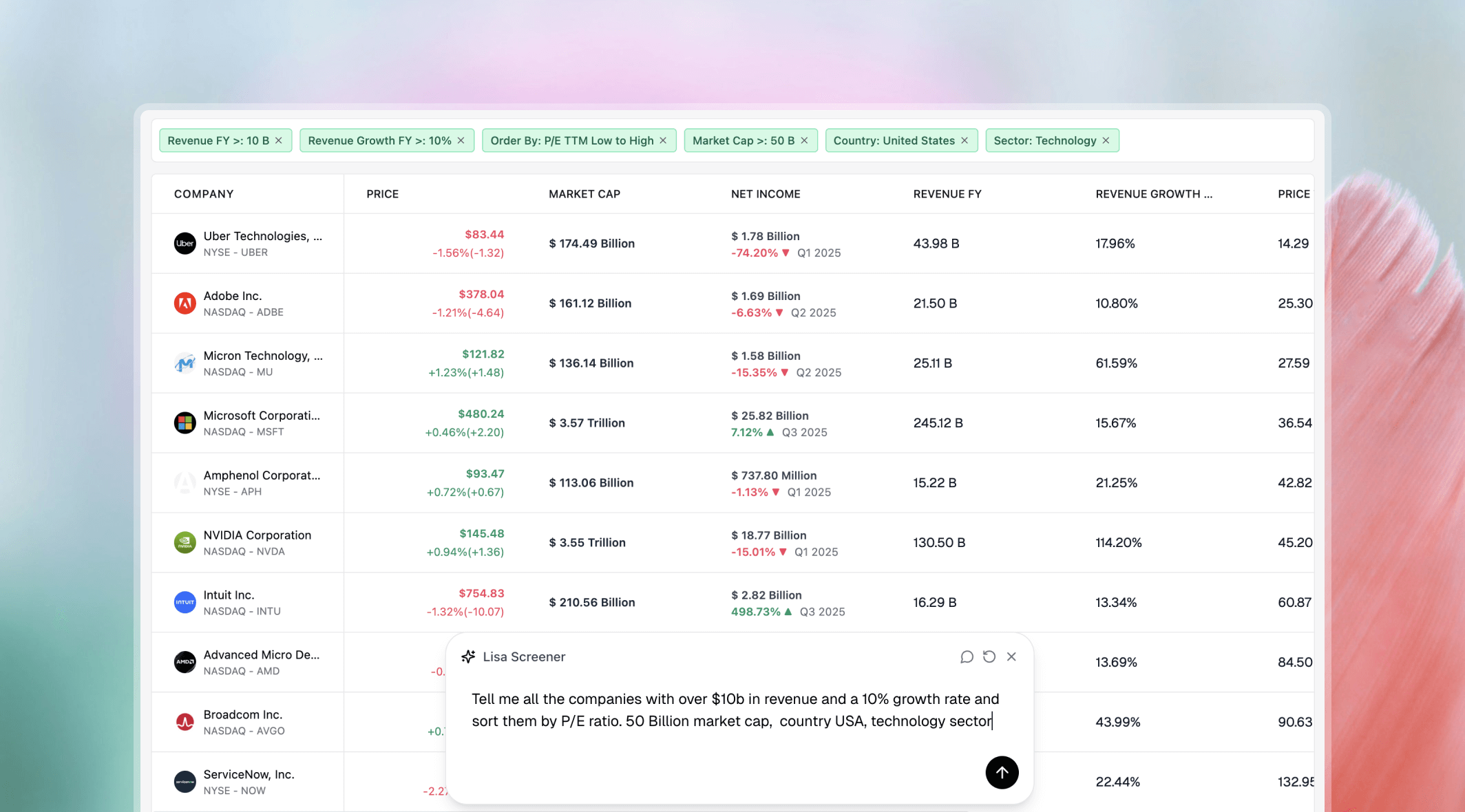This screenshot has height=812, width=1465.
Task: Submit the query using the send arrow
Action: (x=1002, y=773)
